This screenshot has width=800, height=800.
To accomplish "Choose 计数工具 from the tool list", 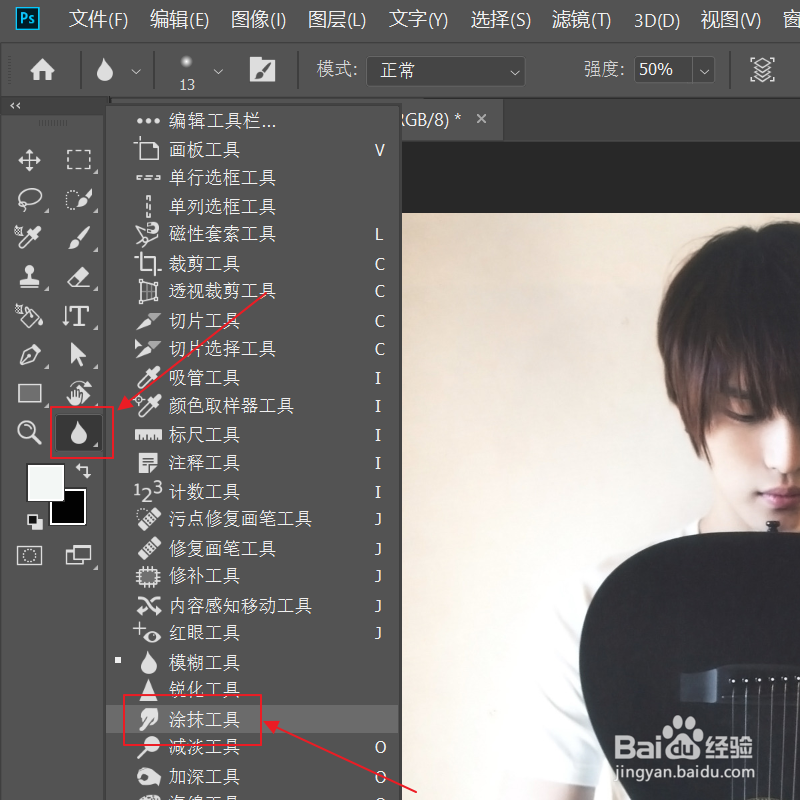I will point(252,491).
